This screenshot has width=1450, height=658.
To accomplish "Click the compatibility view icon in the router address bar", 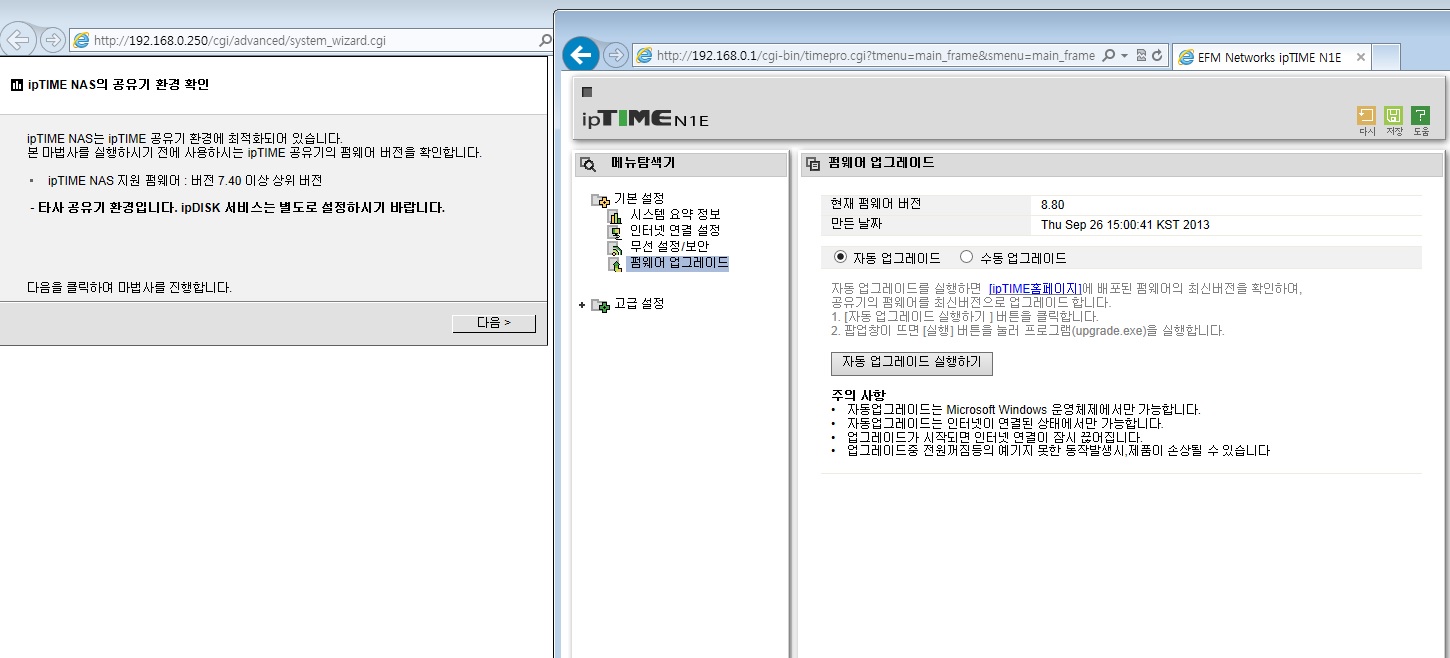I will click(x=1141, y=56).
